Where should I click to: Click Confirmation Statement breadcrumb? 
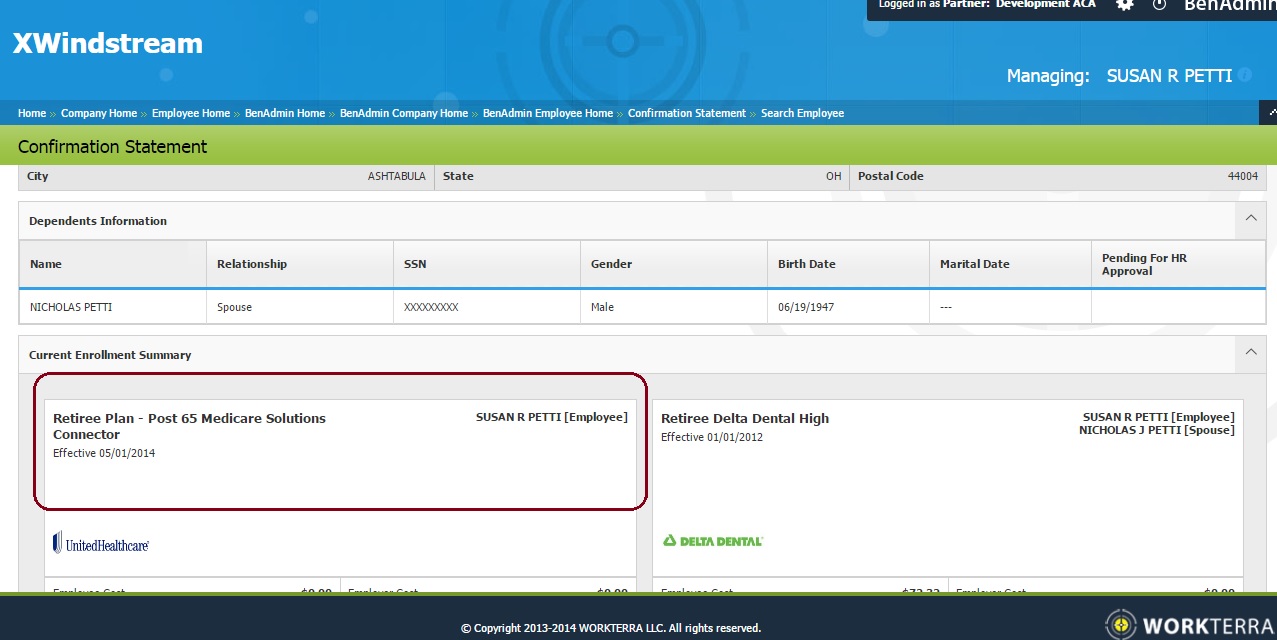(687, 114)
